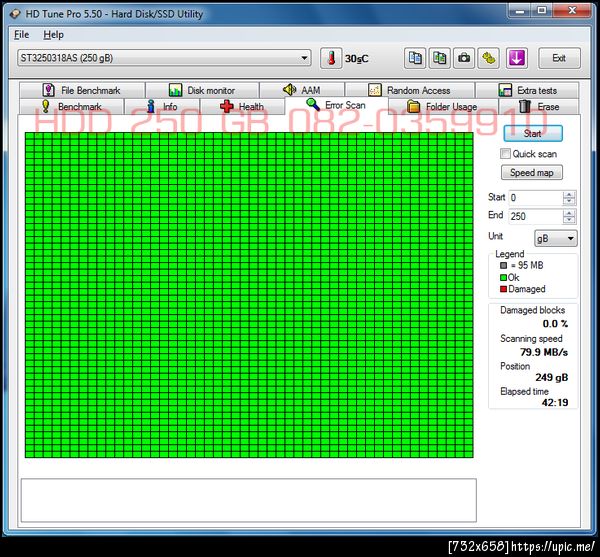Switch to the Erase tab
Image resolution: width=600 pixels, height=557 pixels.
tap(540, 106)
